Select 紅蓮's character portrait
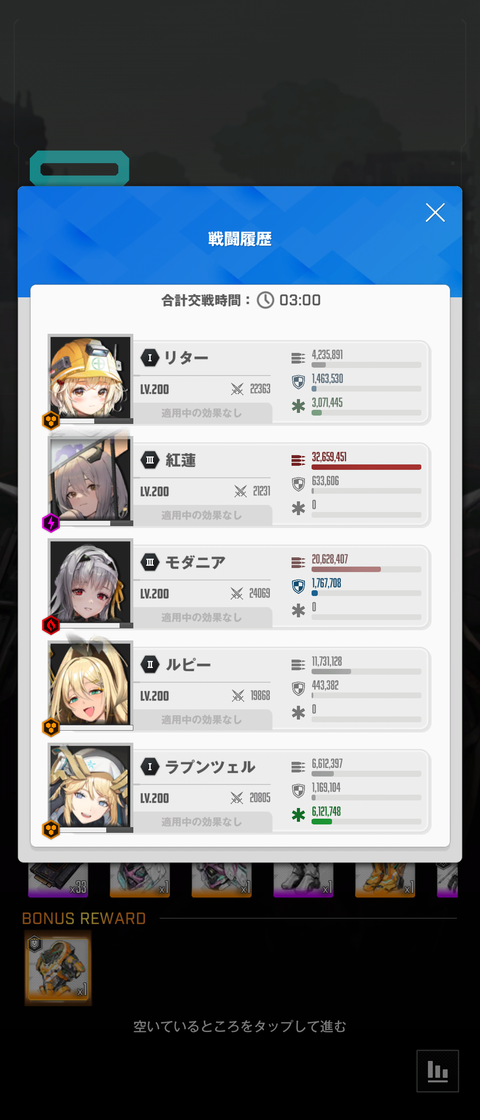The width and height of the screenshot is (480, 1120). (x=91, y=481)
